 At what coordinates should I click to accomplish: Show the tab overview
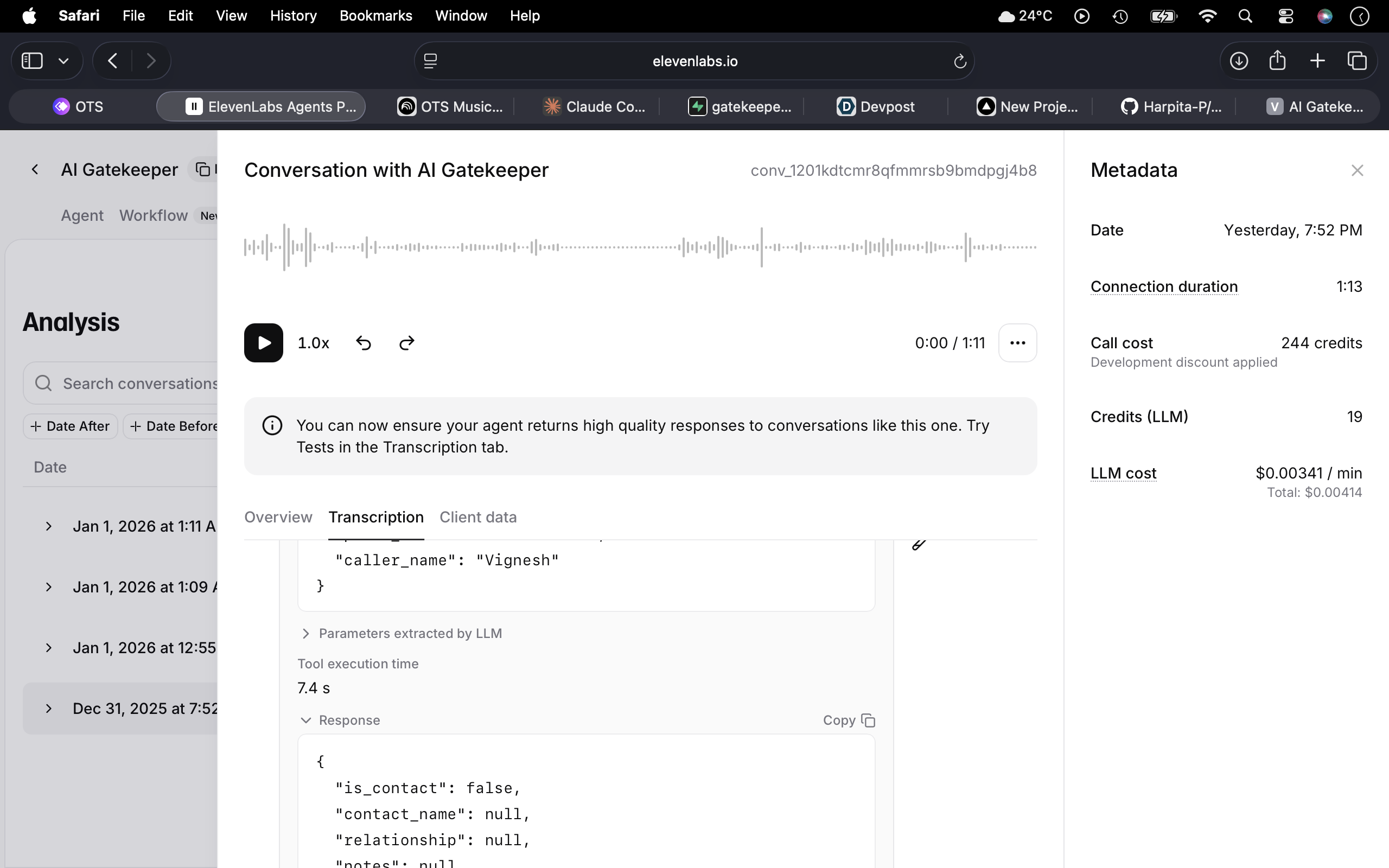click(1357, 61)
